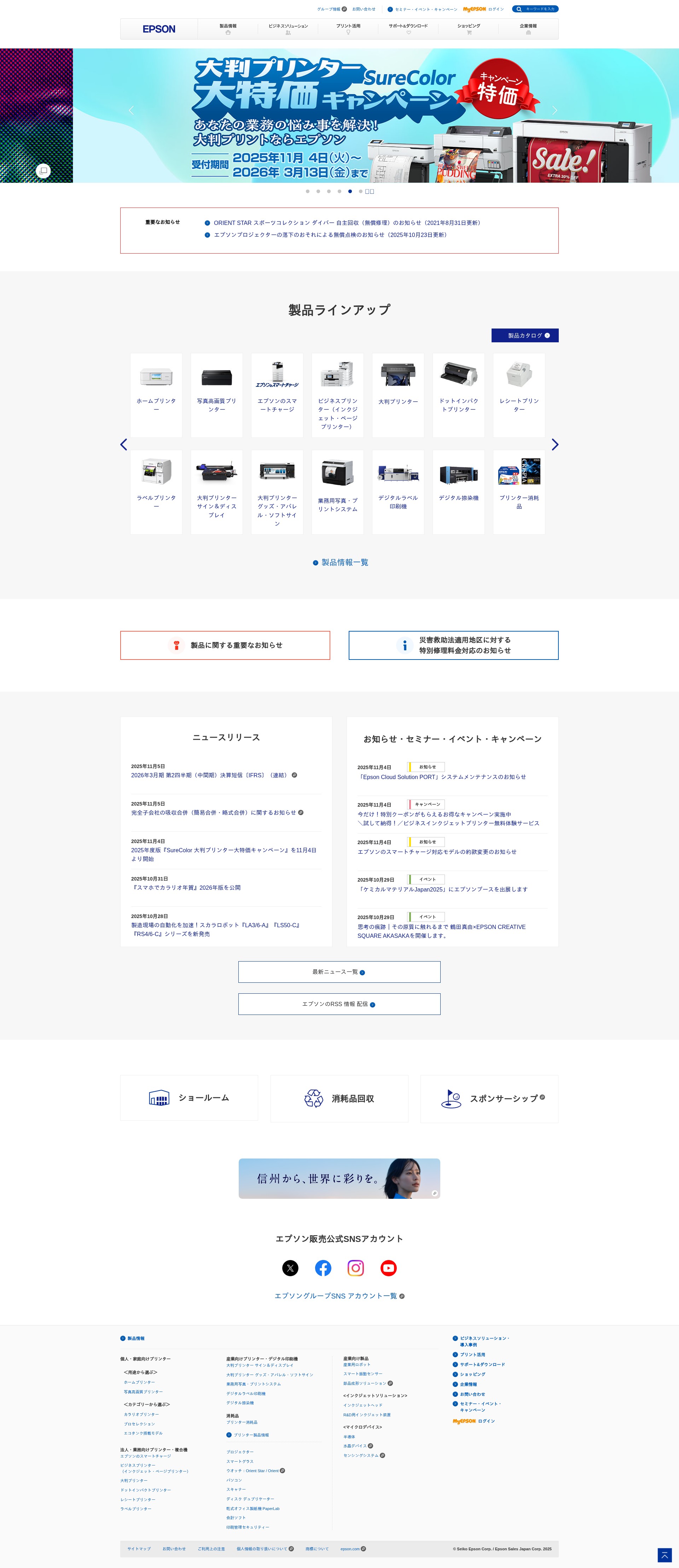
Task: Click the MyEPSON ログイン link in header
Action: (x=483, y=9)
